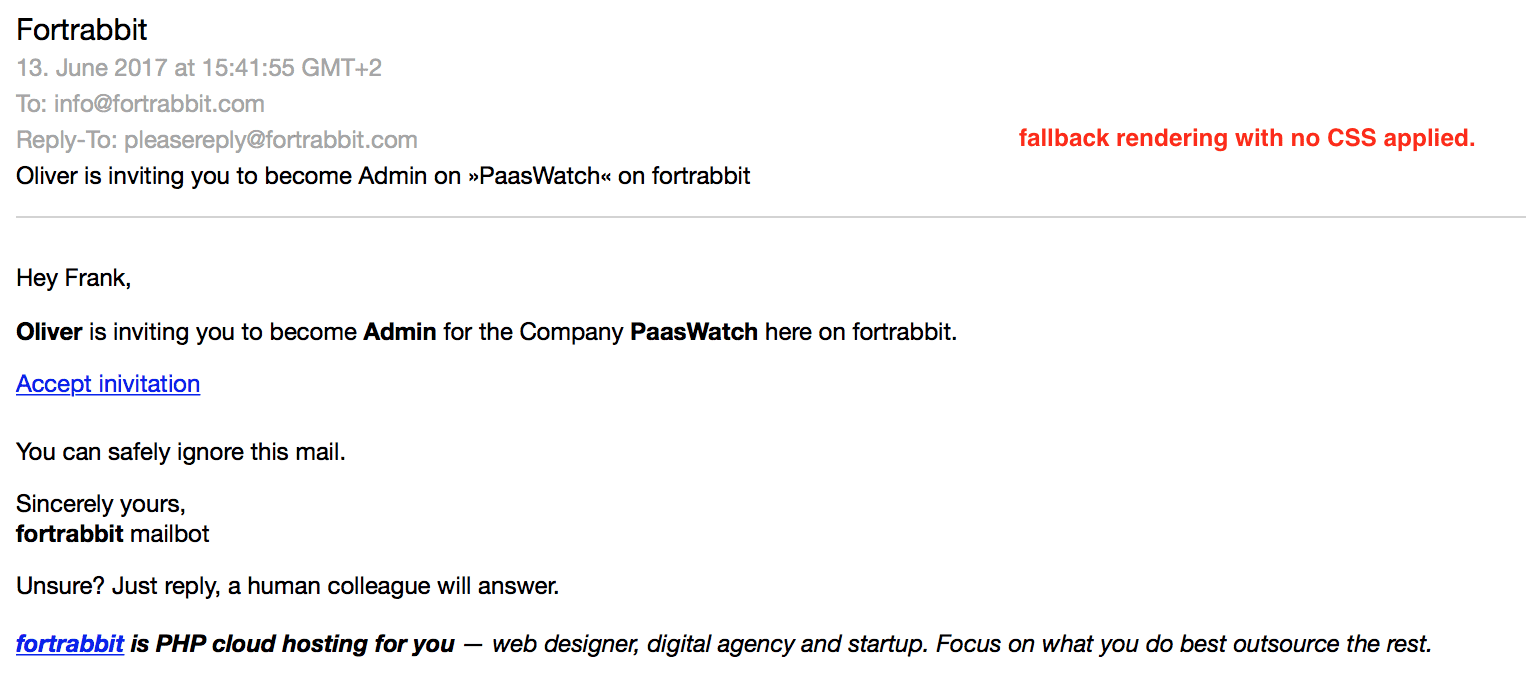Open the fortrabbit link in the footer
The width and height of the screenshot is (1526, 694).
click(x=70, y=644)
